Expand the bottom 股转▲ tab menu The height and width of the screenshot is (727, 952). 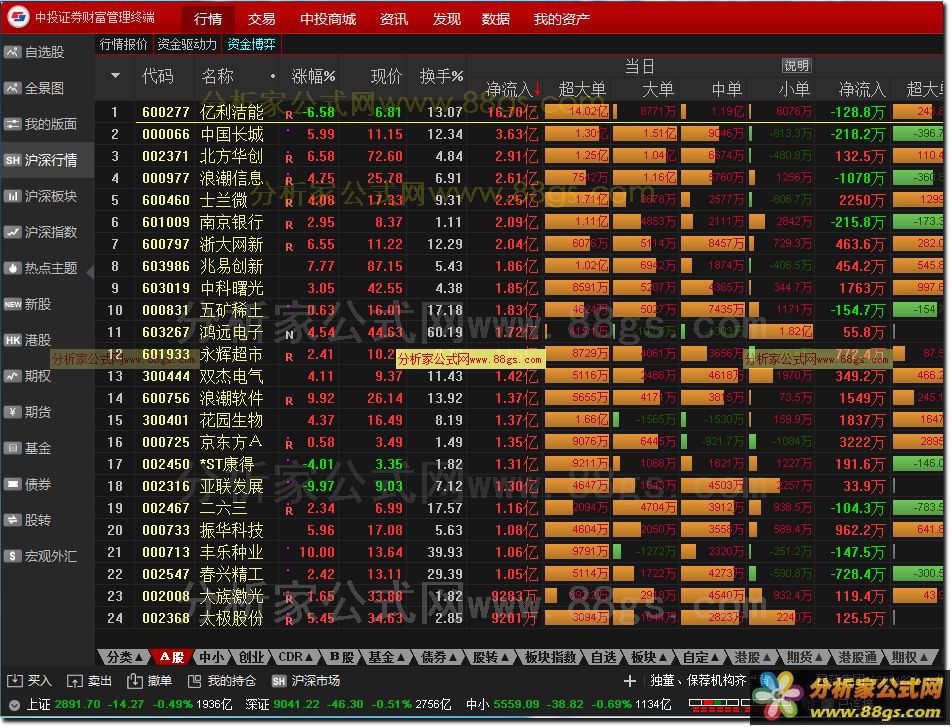tap(490, 657)
